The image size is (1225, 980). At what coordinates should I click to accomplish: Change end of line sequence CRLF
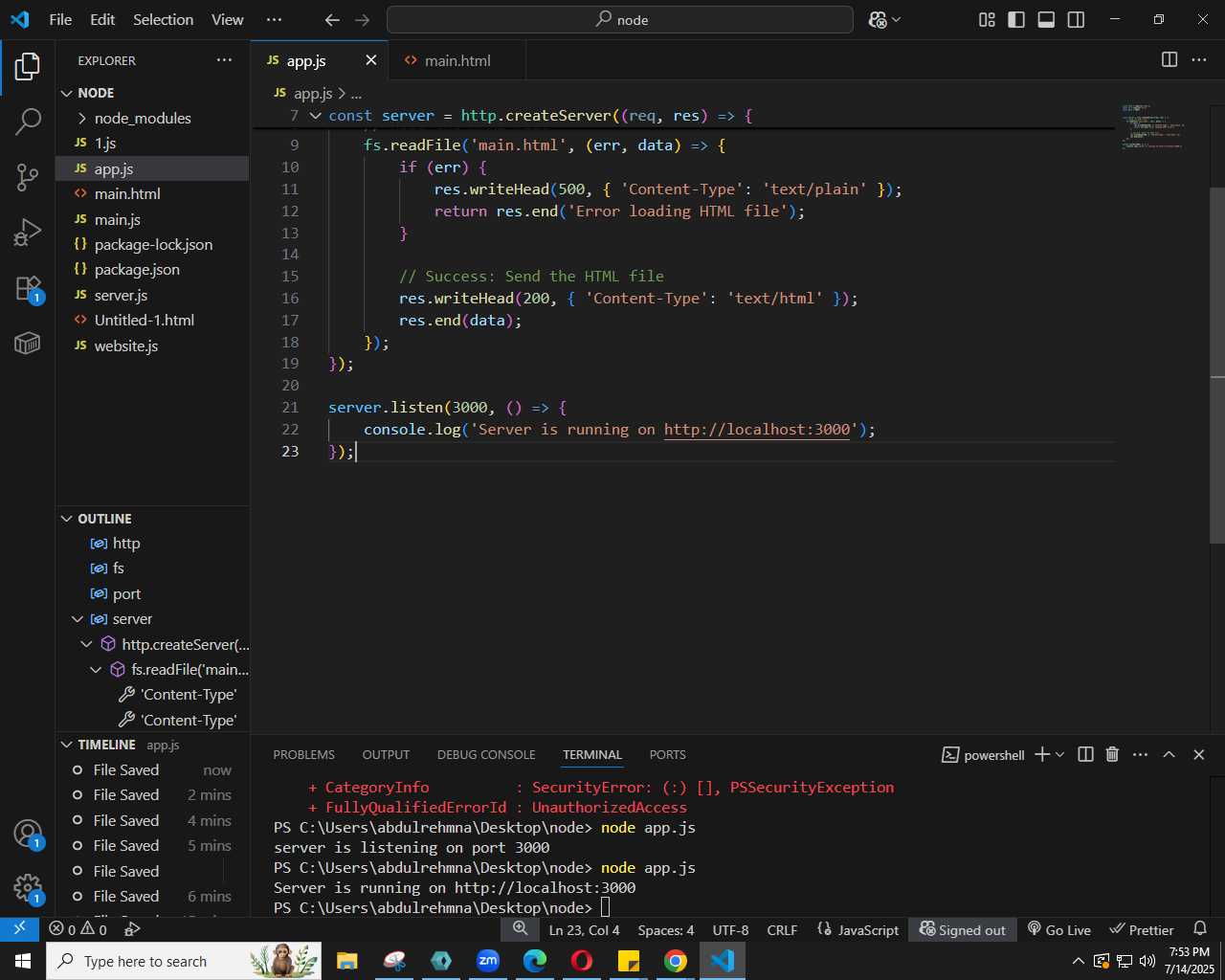[x=782, y=929]
